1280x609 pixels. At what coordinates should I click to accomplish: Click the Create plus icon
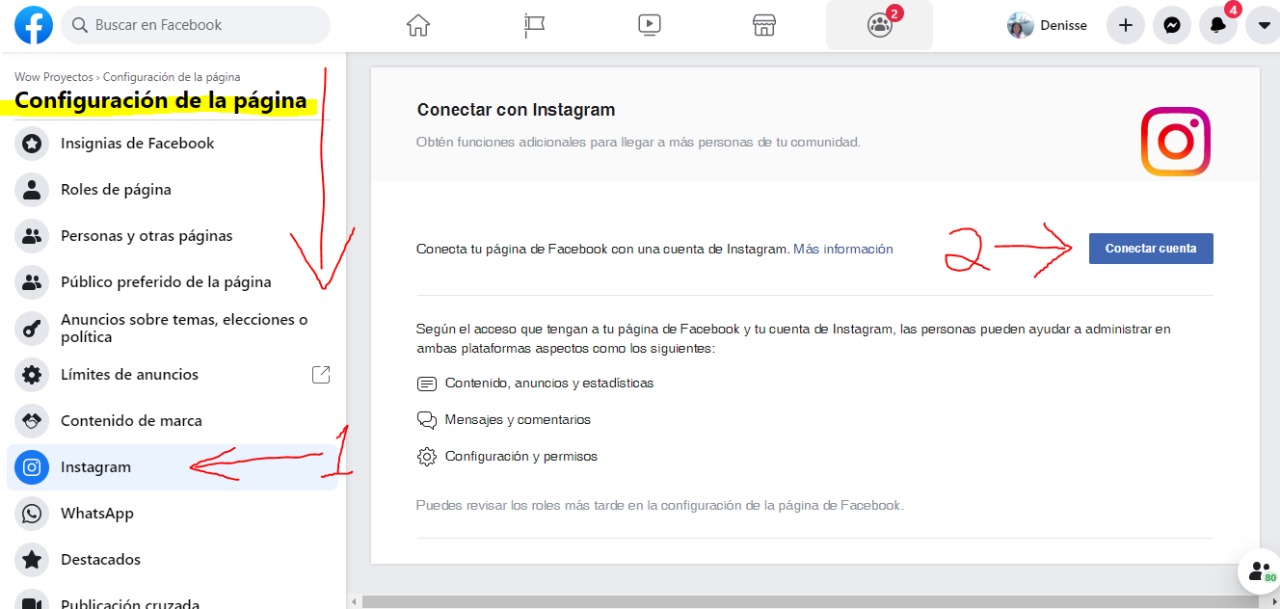[x=1125, y=24]
